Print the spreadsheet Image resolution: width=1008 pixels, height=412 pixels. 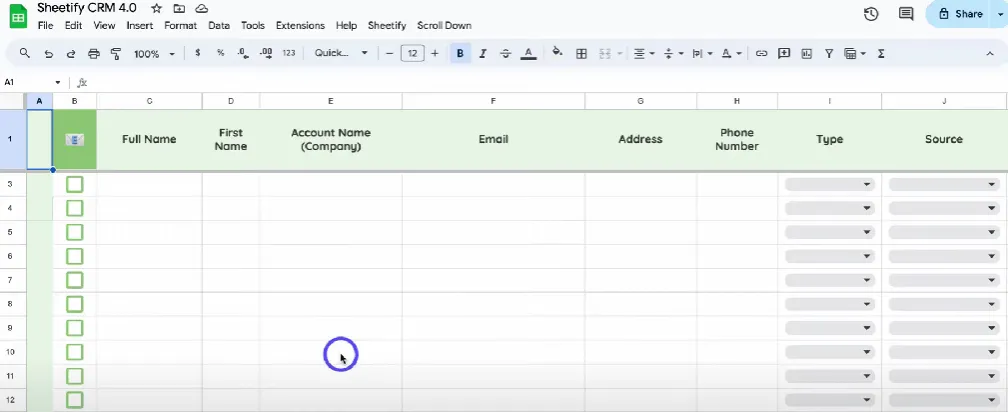(x=94, y=54)
